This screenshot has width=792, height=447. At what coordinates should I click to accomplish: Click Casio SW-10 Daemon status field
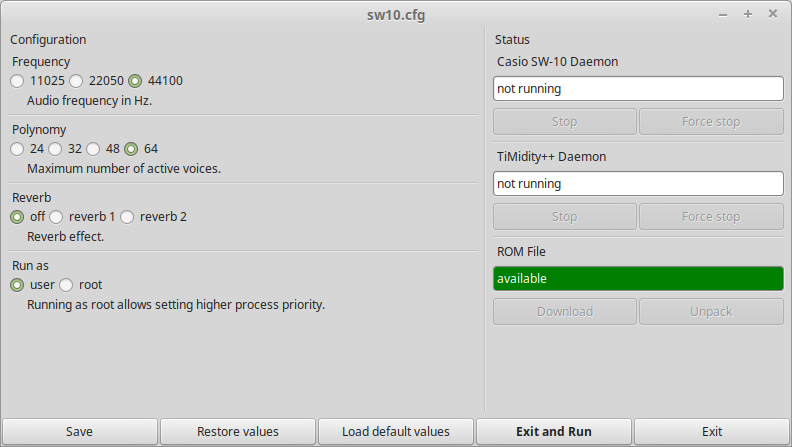638,89
